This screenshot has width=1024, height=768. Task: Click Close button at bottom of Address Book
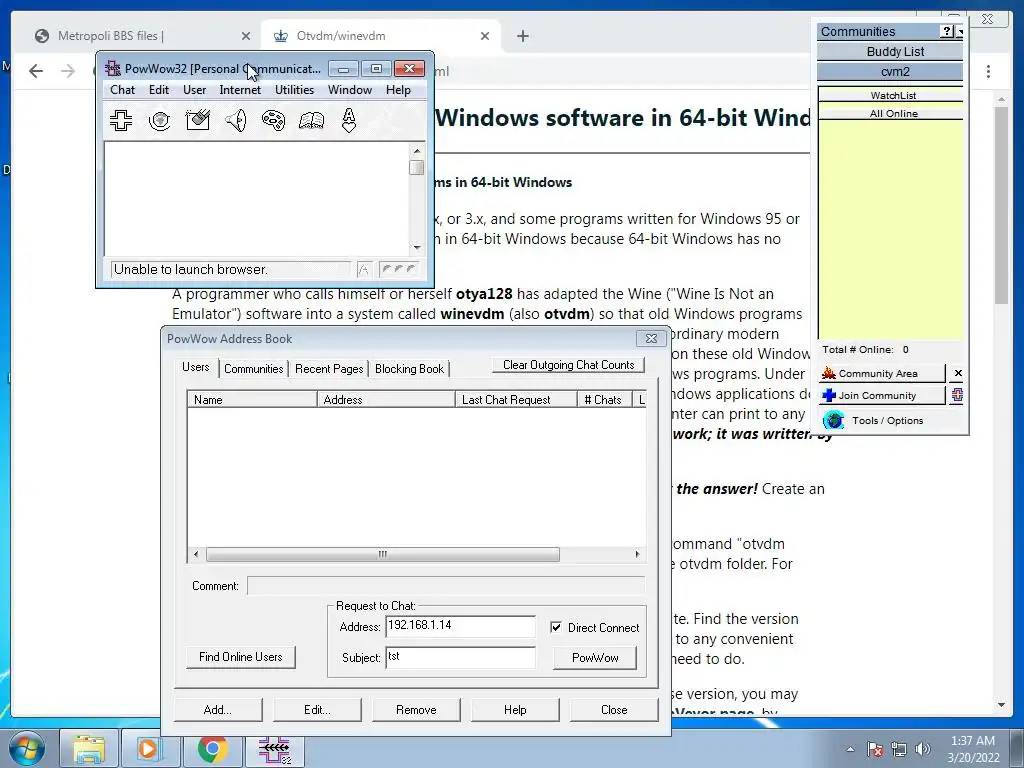point(614,710)
